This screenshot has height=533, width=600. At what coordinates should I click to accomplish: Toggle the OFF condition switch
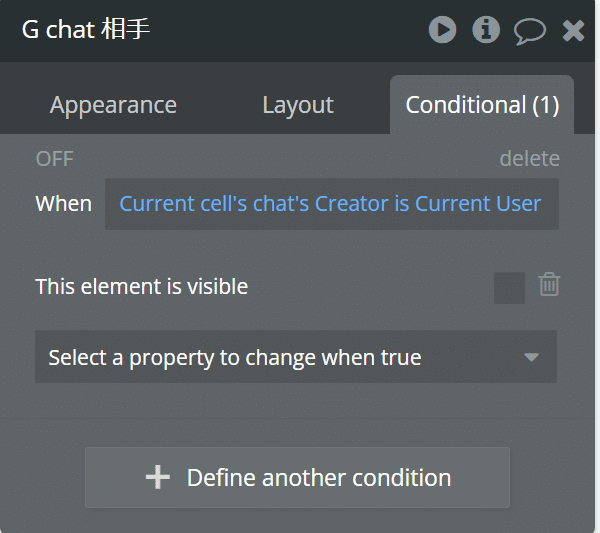(x=54, y=159)
